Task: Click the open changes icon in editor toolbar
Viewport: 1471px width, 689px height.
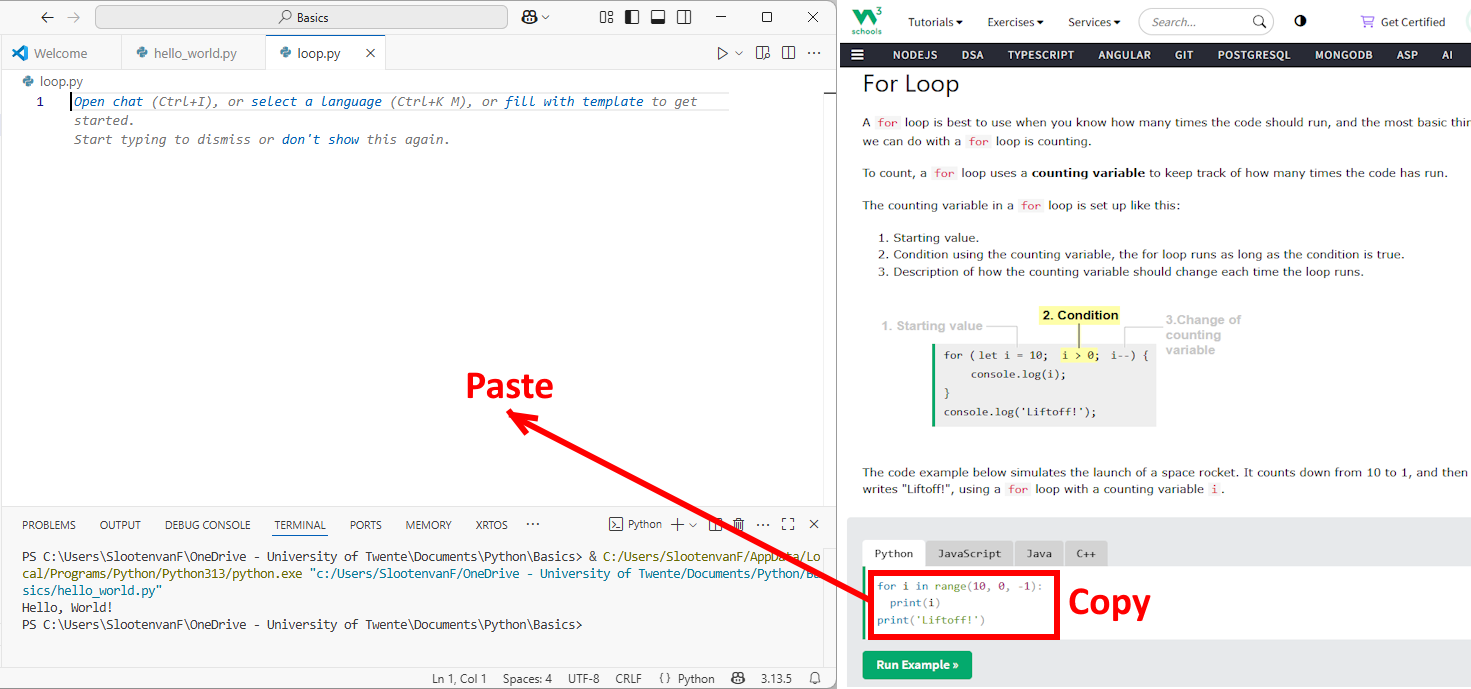Action: pos(763,53)
